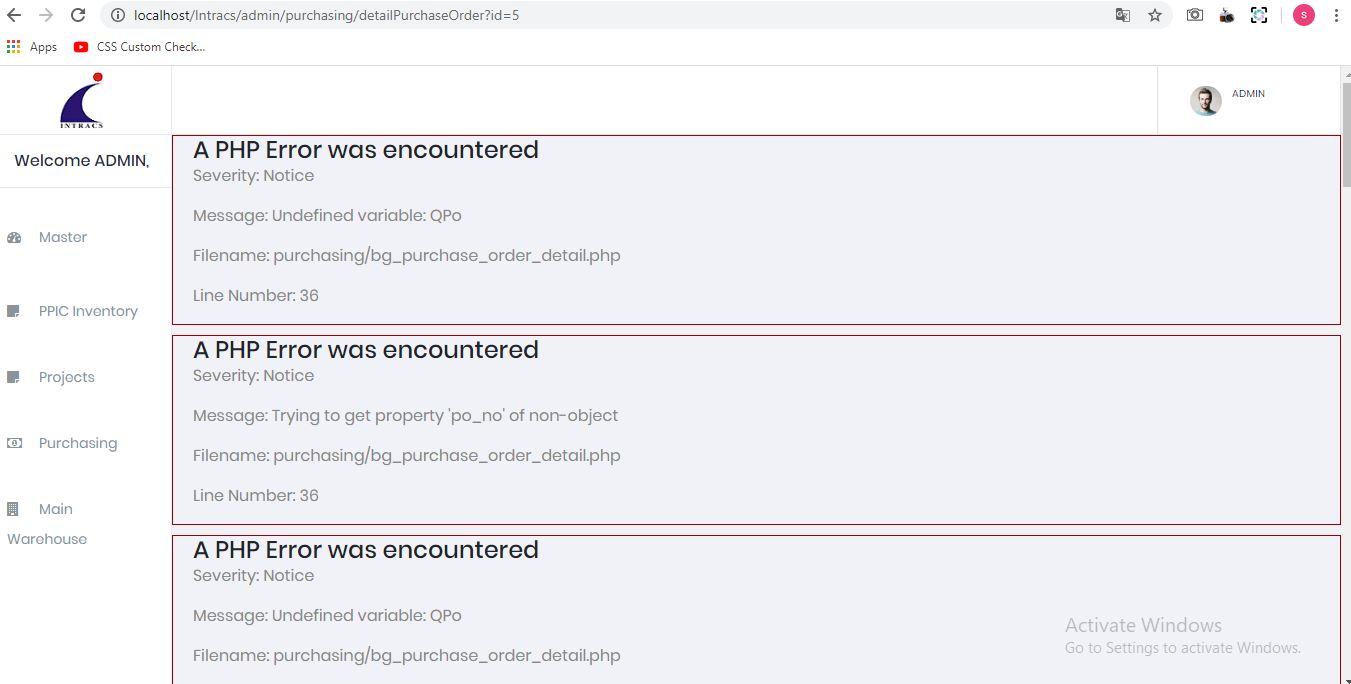Bookmark this page with the star icon
Screen dimensions: 1351x684
click(x=1155, y=15)
